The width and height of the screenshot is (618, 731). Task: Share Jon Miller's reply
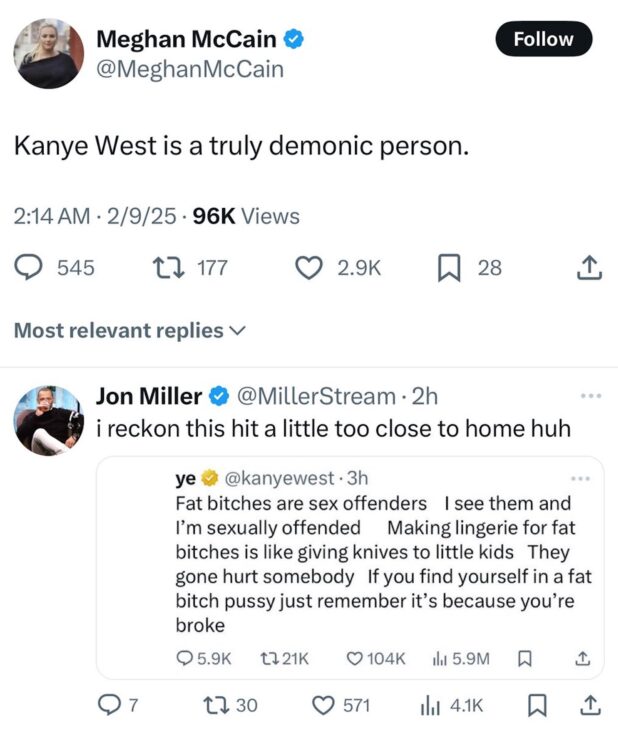(x=590, y=706)
